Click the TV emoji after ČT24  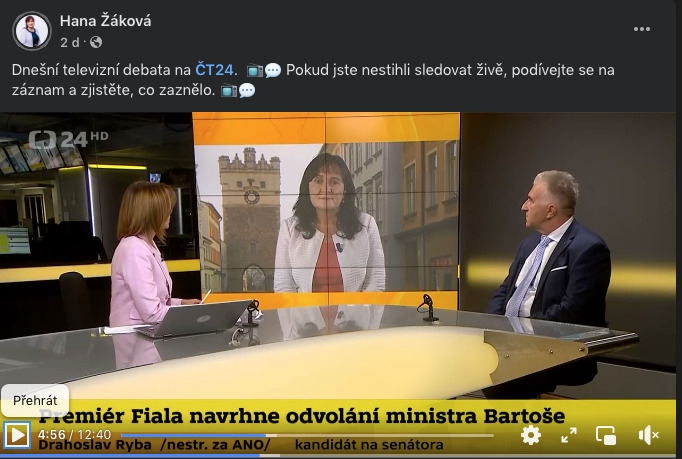coord(254,70)
